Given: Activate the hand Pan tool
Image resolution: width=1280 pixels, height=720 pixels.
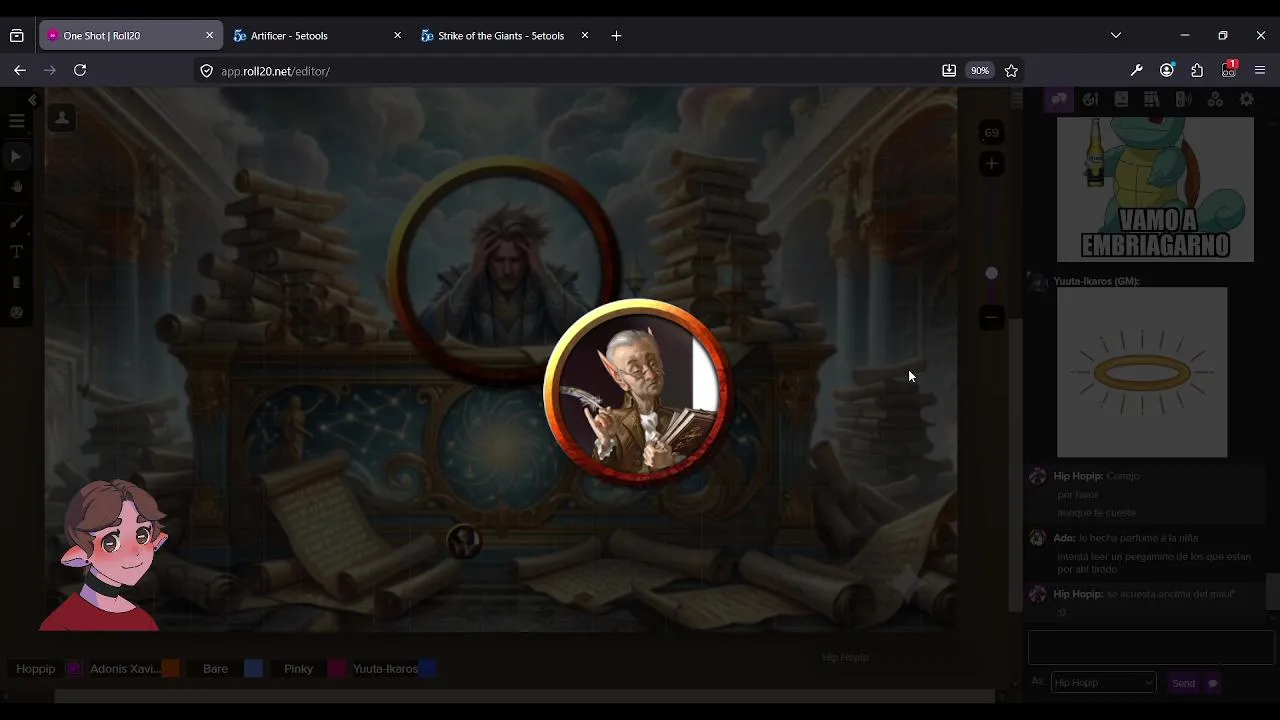Looking at the screenshot, I should pos(16,188).
